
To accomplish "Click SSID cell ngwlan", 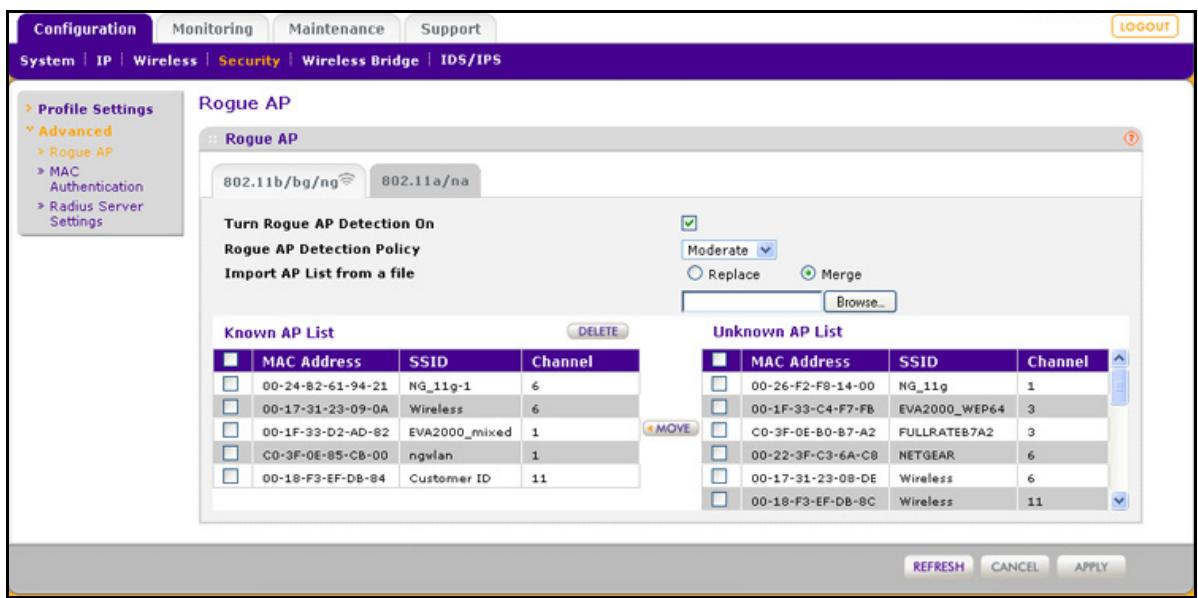I will [458, 454].
